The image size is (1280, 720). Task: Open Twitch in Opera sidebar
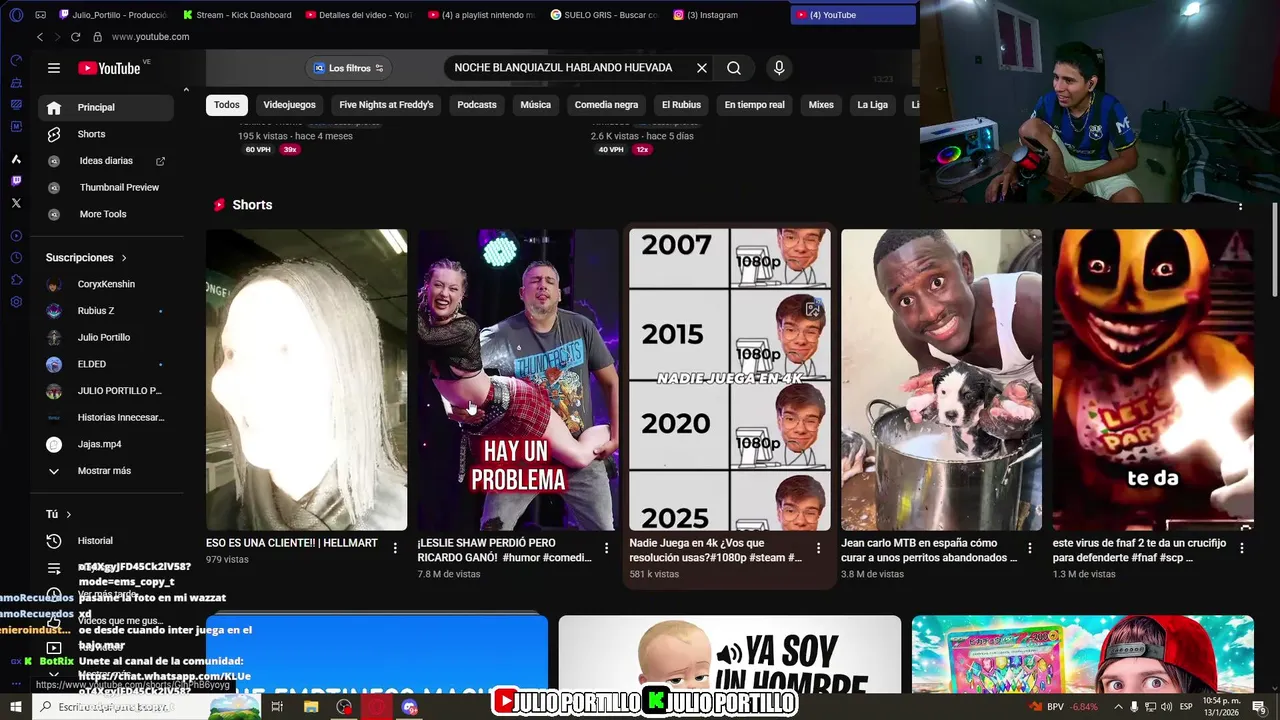click(16, 181)
